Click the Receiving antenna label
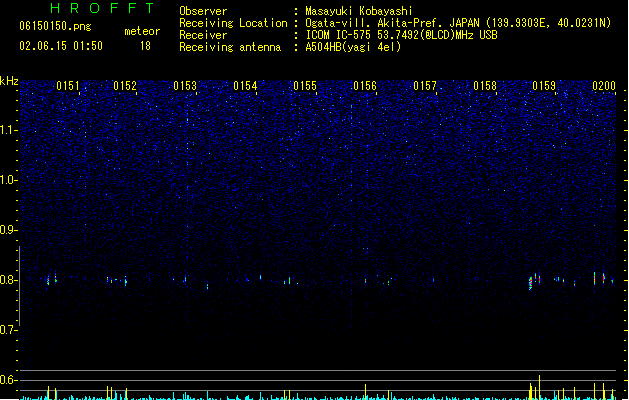Screen dimensions: 629x400 [x=230, y=47]
